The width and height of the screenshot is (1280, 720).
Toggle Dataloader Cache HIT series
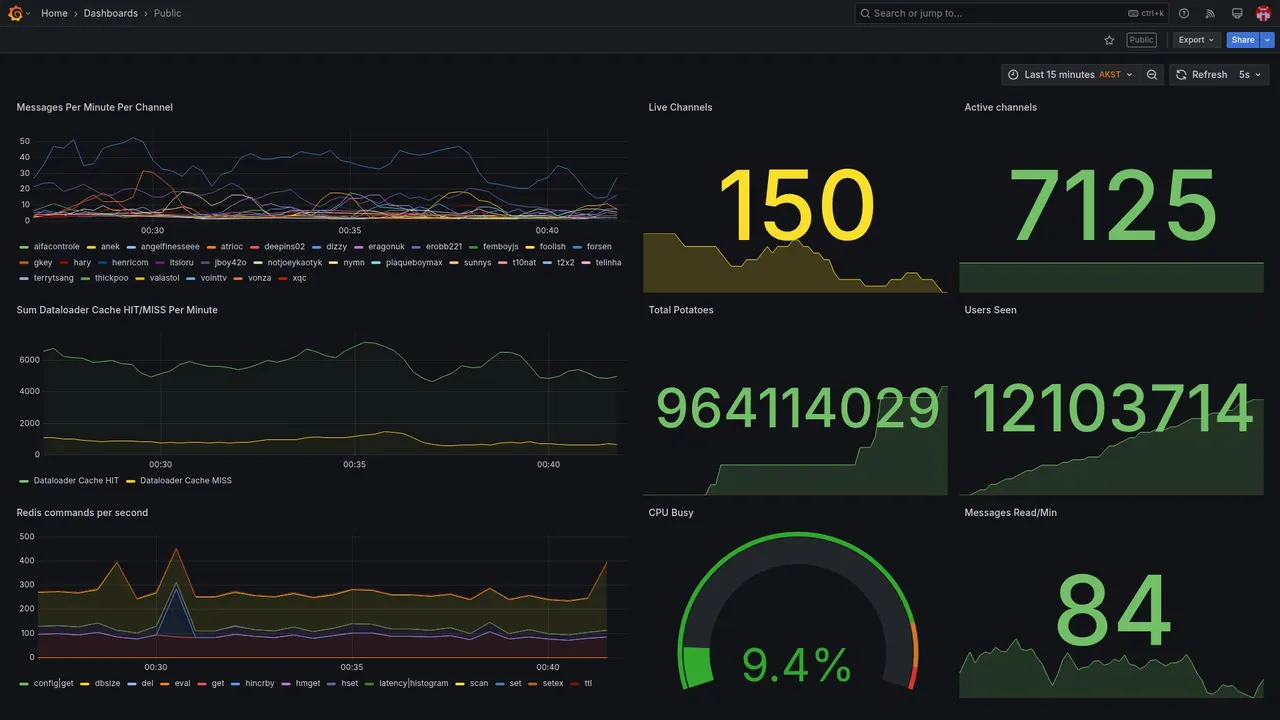pos(76,481)
